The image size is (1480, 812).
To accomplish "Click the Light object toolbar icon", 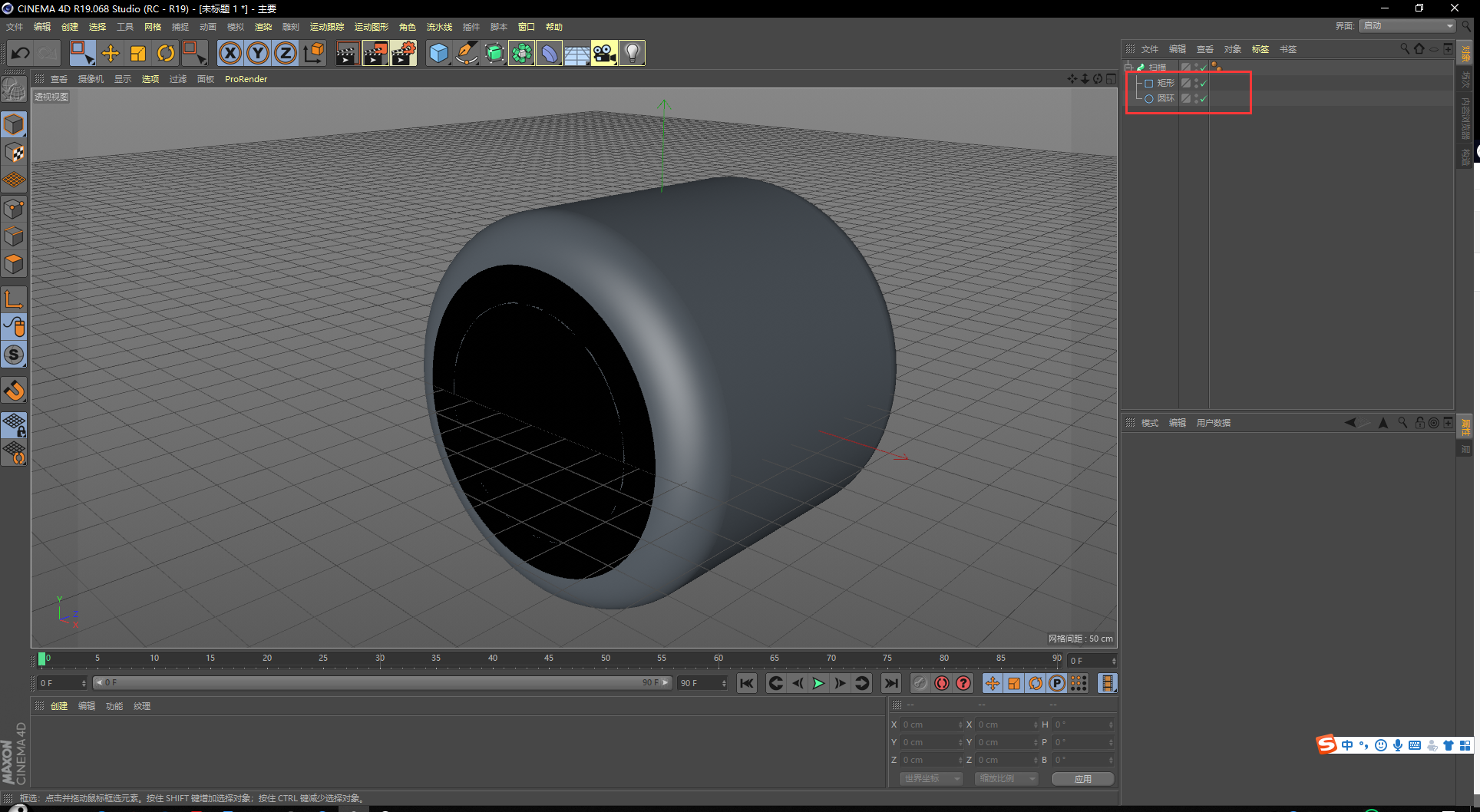I will (x=631, y=53).
